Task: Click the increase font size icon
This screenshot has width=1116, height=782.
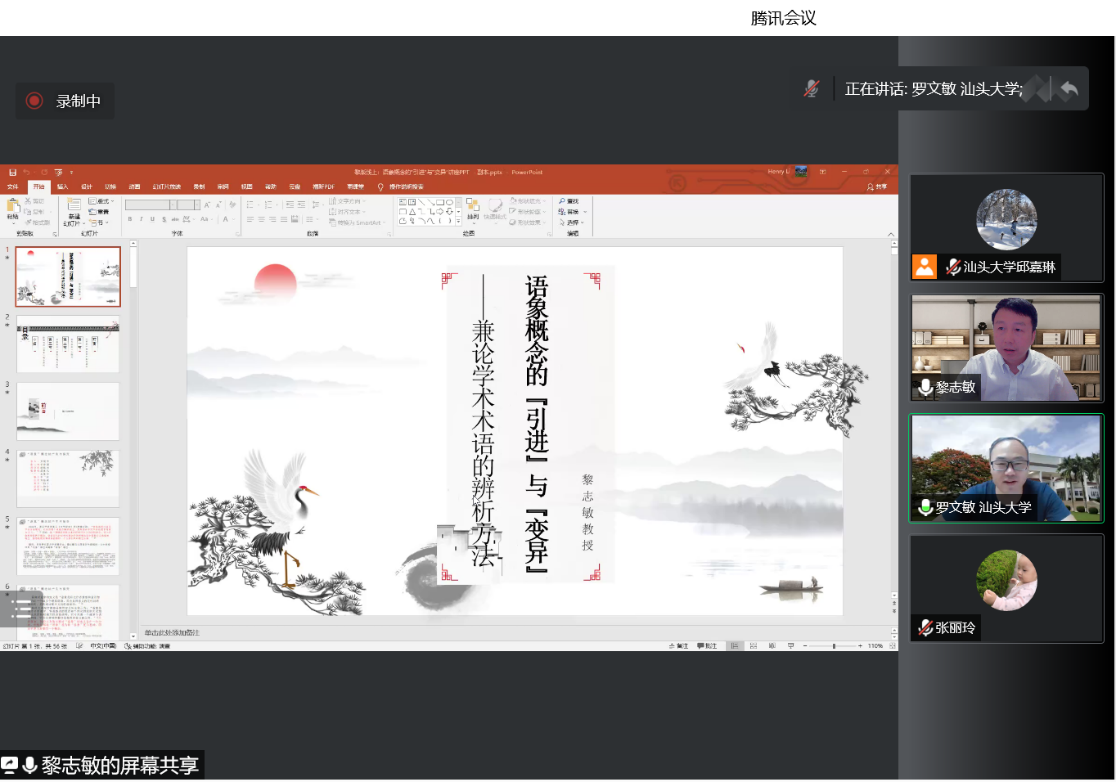Action: (207, 205)
